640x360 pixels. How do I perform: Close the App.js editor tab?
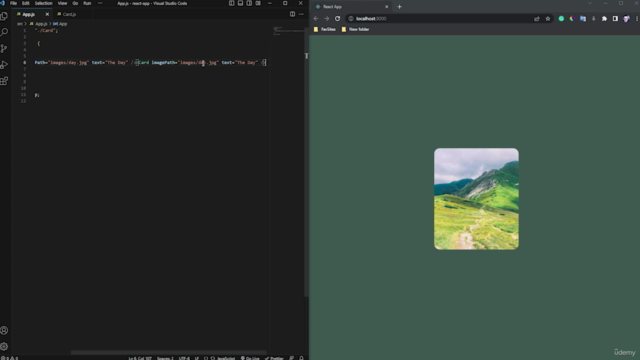[x=47, y=14]
